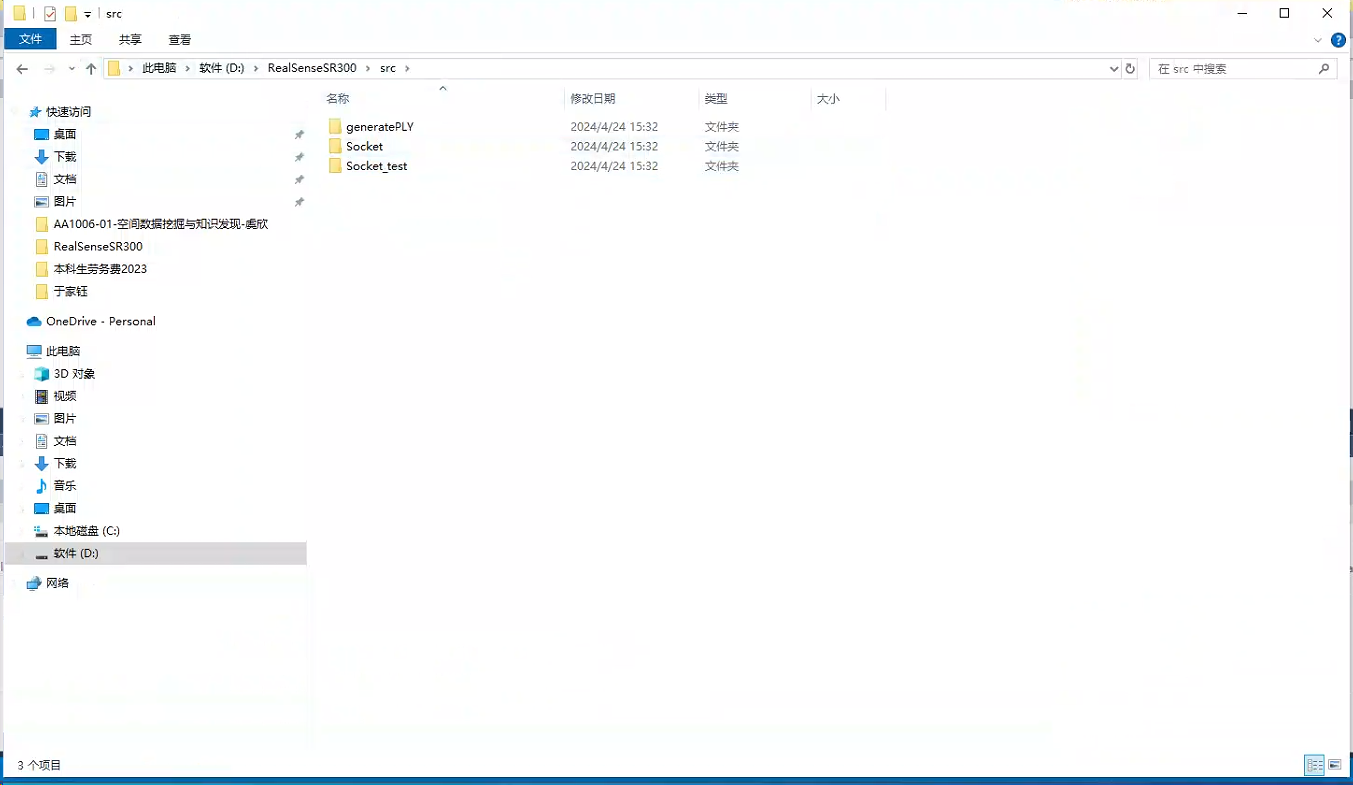Open 桌面 under This PC
Screen dimensions: 1353x785
(65, 508)
